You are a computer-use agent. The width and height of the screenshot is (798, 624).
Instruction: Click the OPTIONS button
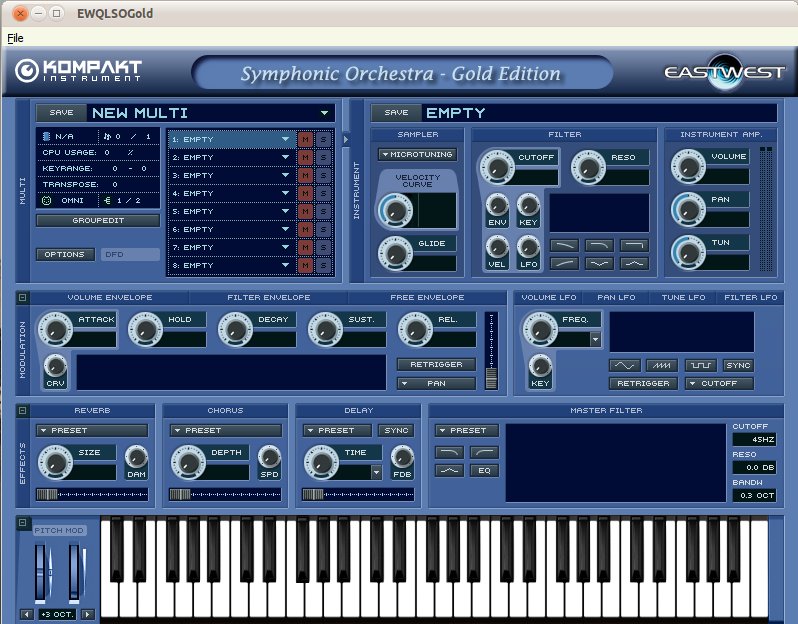tap(65, 254)
